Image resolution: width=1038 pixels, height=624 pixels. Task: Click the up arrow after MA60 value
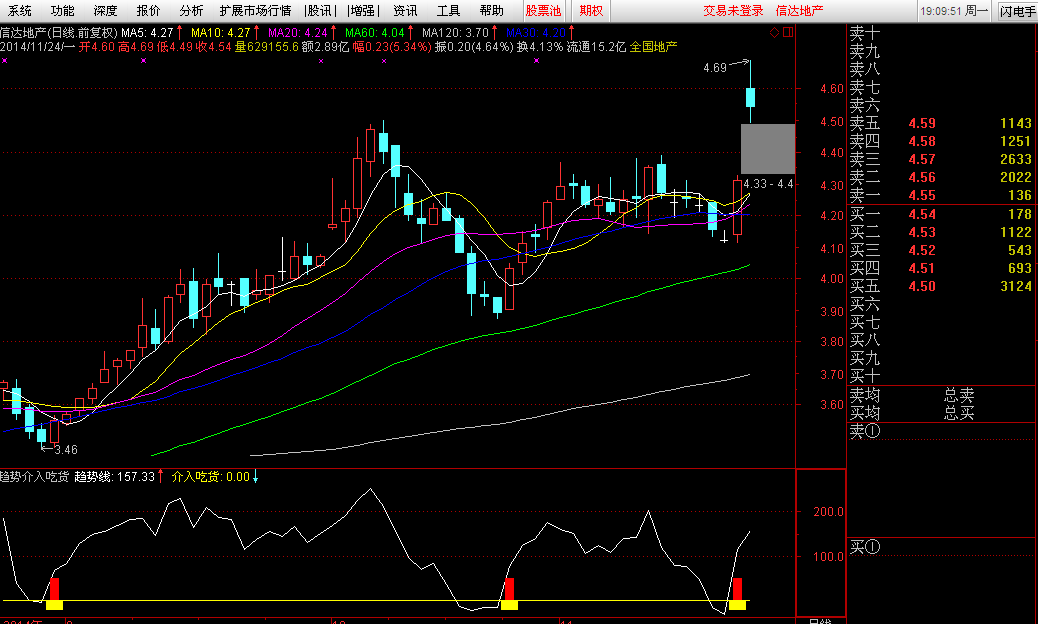tap(410, 32)
